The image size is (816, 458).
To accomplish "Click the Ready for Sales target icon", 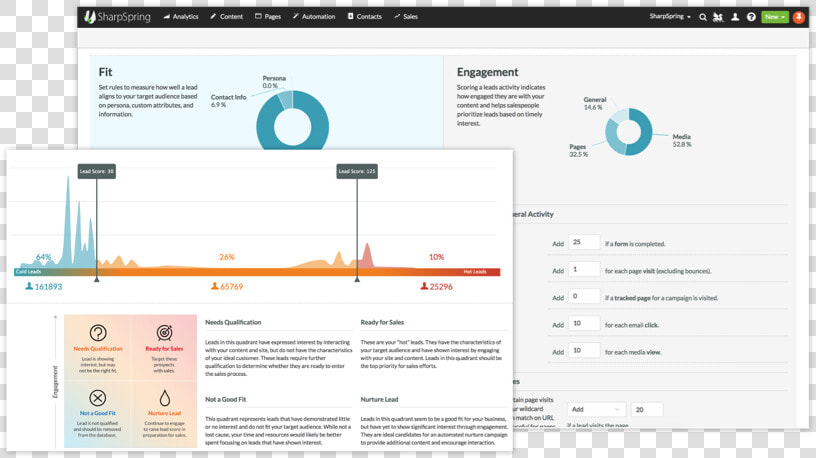I will coord(164,333).
